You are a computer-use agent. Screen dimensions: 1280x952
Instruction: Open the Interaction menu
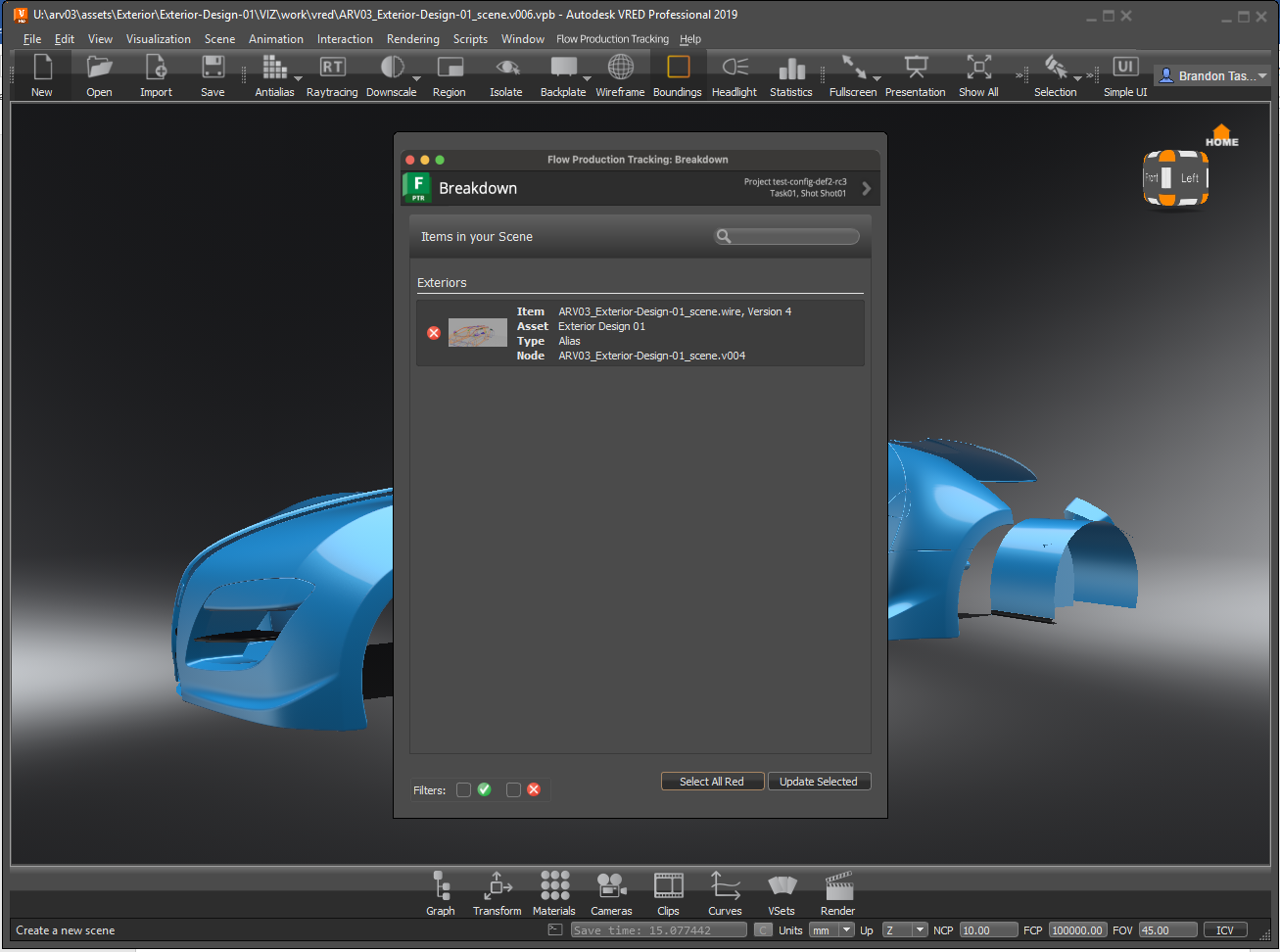[x=345, y=39]
